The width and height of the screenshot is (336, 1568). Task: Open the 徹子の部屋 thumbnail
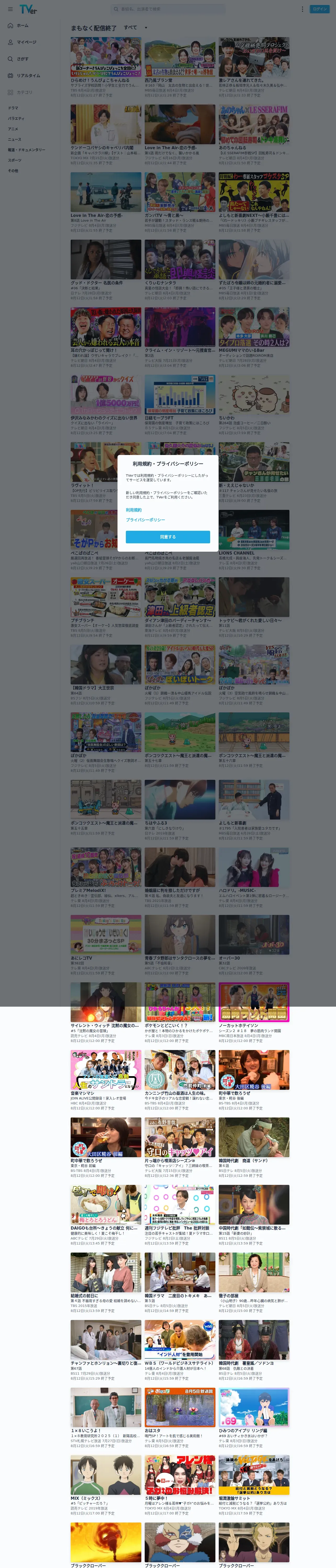pos(254,1273)
